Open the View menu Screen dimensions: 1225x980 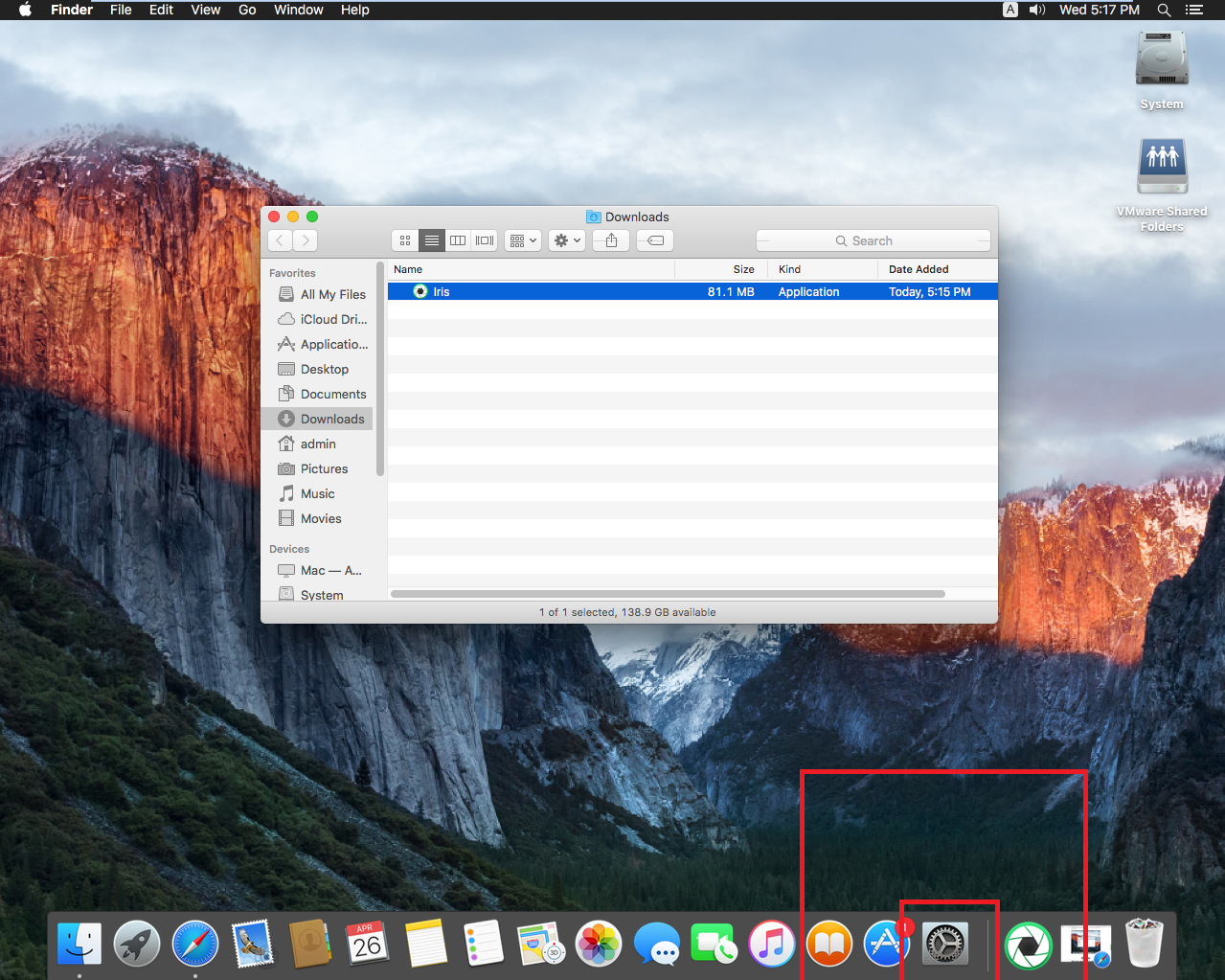(x=206, y=10)
